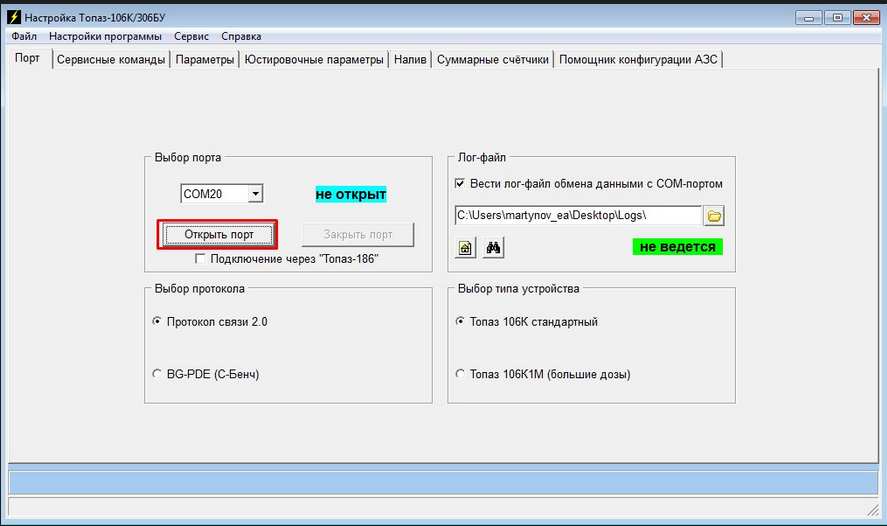Enable Подключение через "Топаз-186" checkbox
Screen dimensions: 887x526
click(200, 258)
